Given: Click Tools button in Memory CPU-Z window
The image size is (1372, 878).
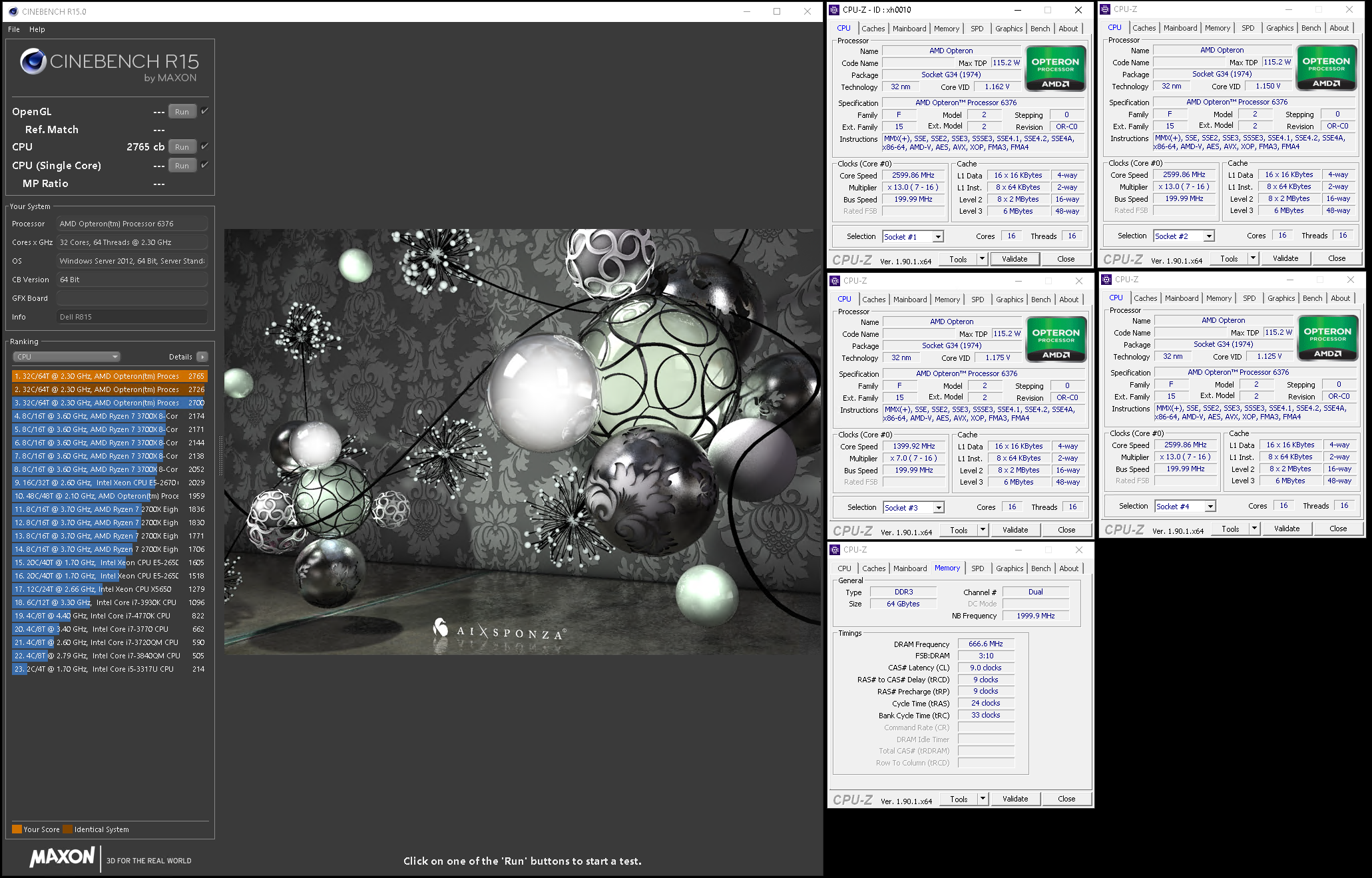Looking at the screenshot, I should 959,799.
